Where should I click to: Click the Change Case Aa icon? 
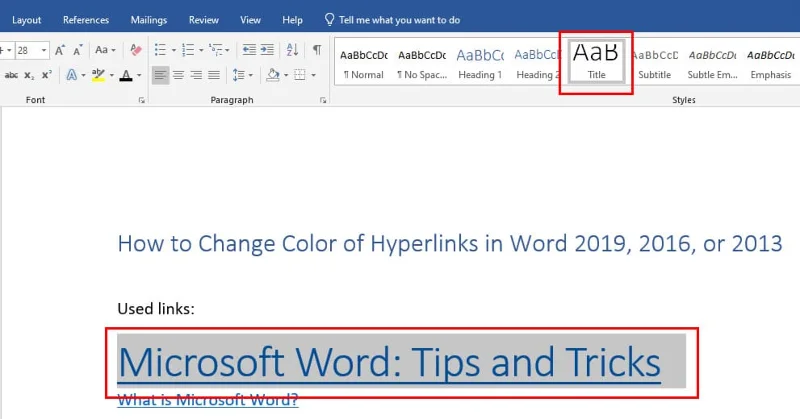[x=102, y=50]
